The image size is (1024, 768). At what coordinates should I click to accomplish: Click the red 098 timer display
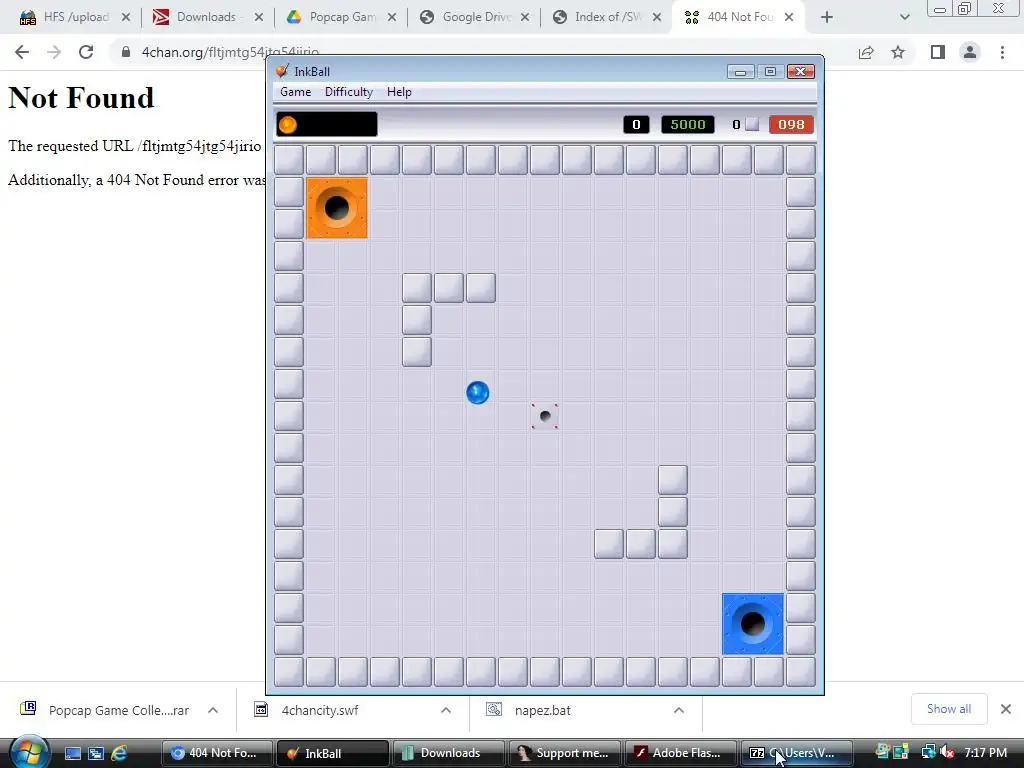pos(791,124)
